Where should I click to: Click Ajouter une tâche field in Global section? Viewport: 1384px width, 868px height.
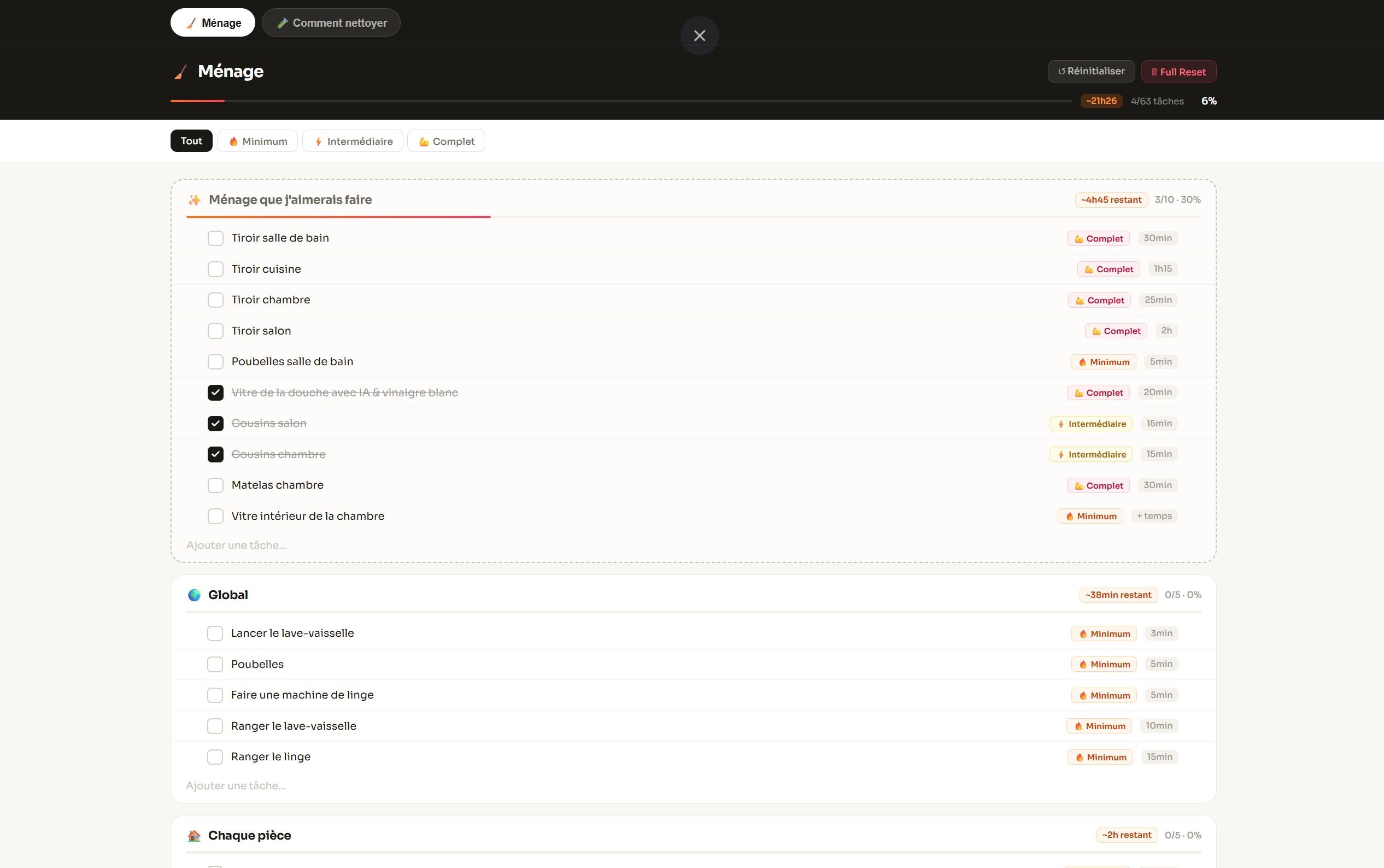[x=694, y=785]
